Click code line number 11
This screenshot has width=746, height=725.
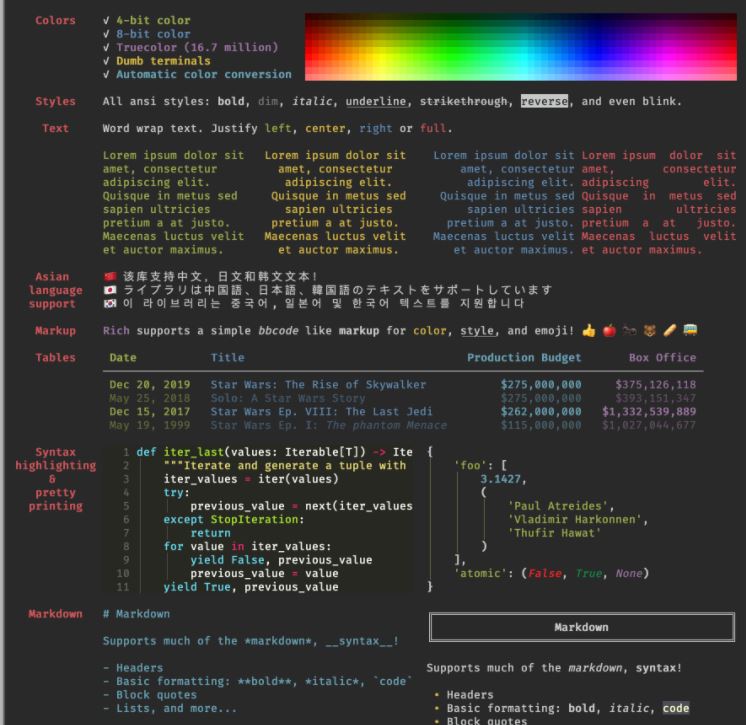[123, 587]
